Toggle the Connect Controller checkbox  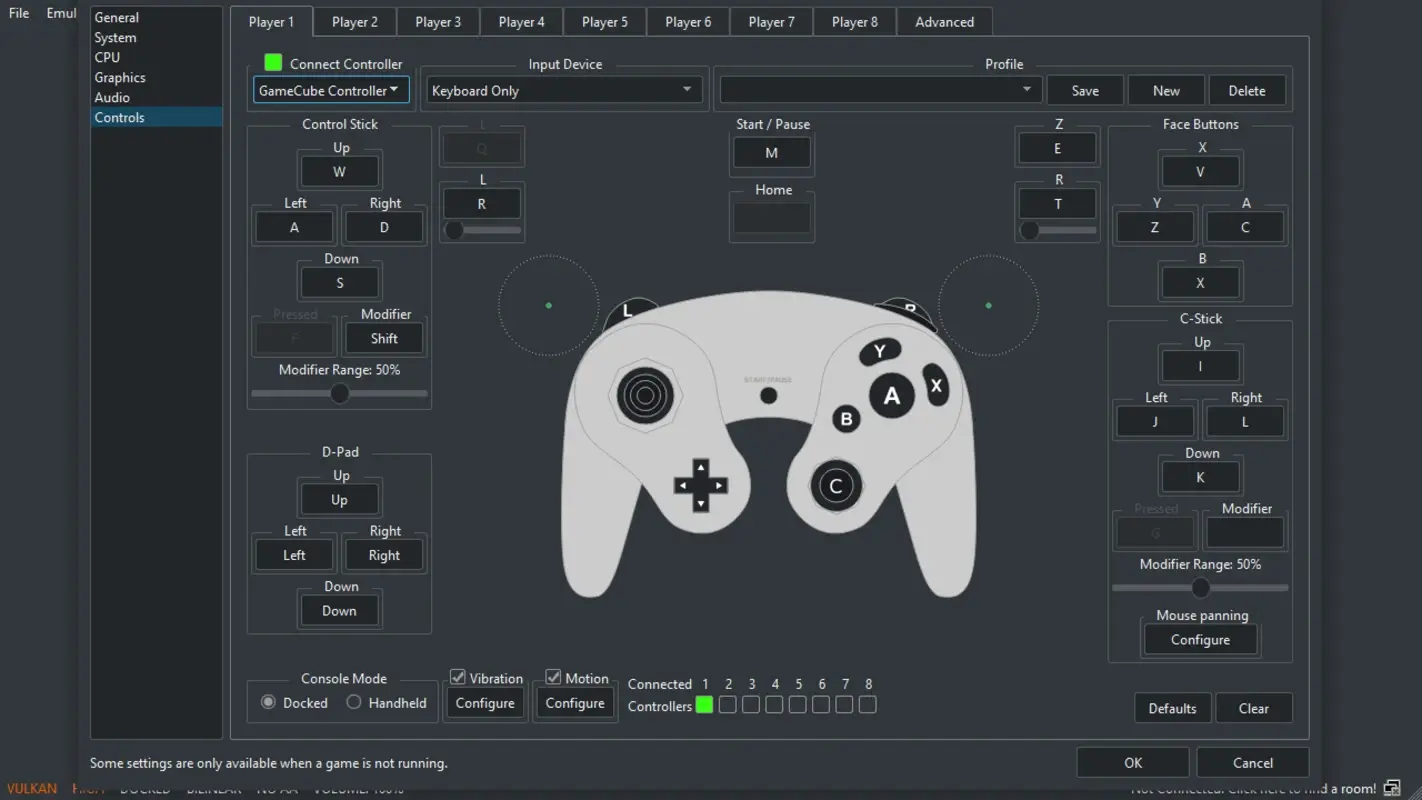tap(272, 62)
